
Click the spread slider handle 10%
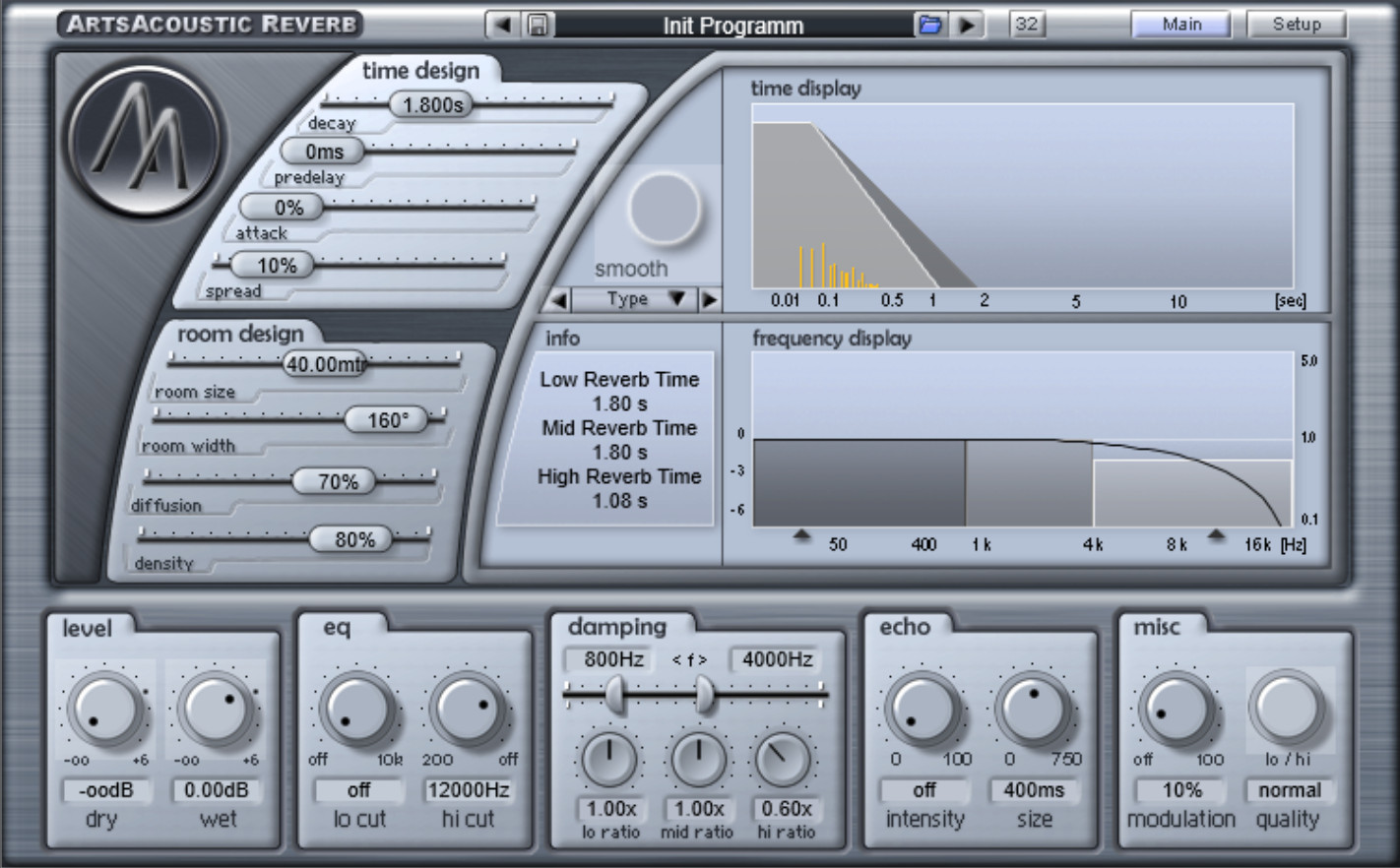[272, 266]
